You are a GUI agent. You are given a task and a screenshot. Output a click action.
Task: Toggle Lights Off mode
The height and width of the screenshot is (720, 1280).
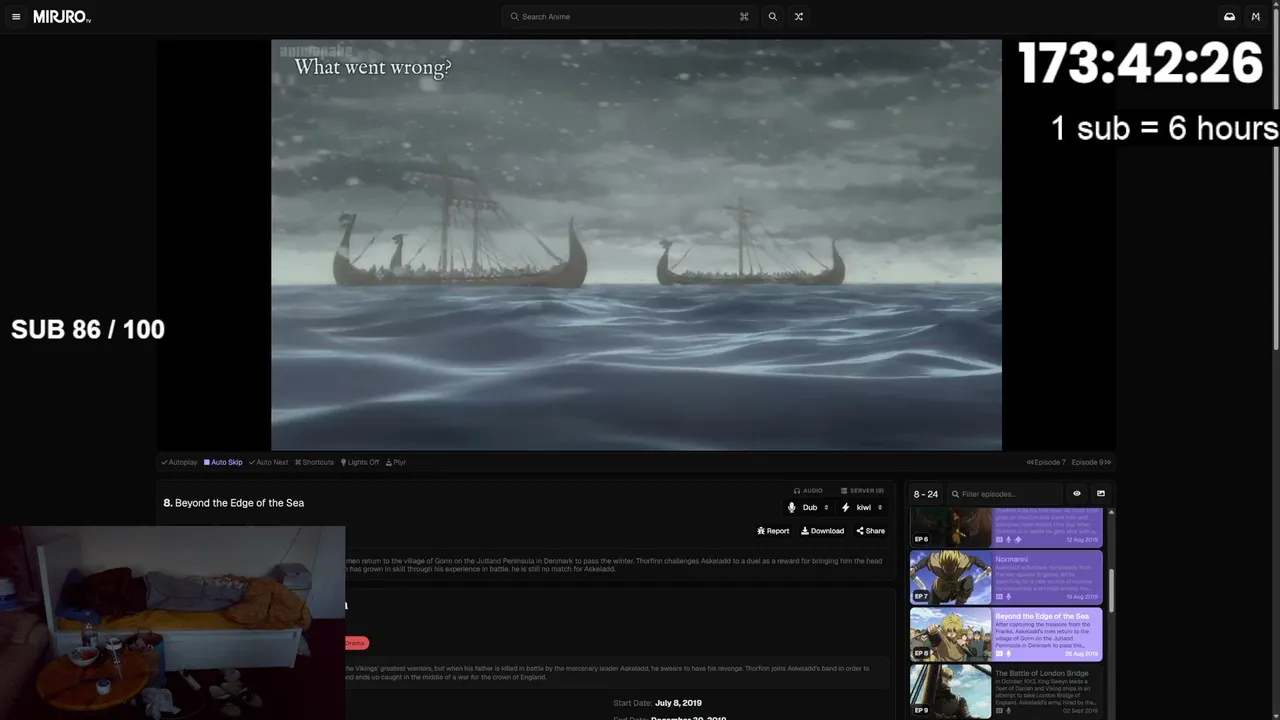360,462
